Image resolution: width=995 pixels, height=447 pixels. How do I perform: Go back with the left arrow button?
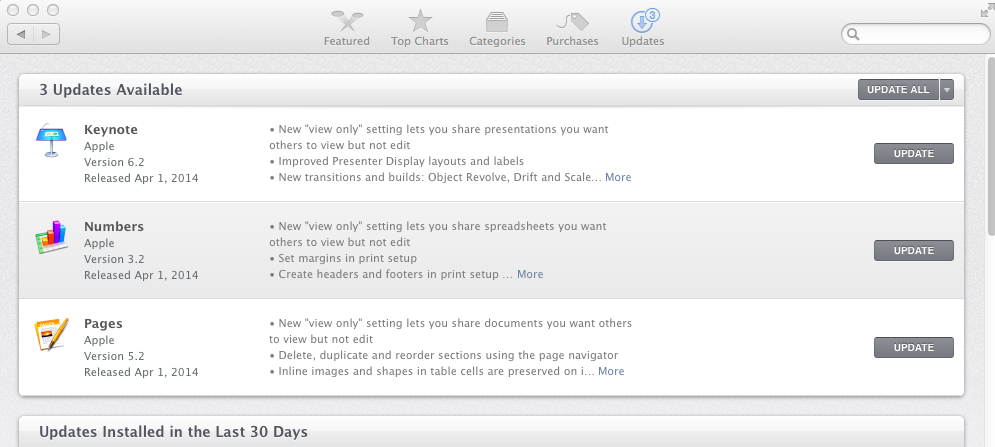click(21, 34)
